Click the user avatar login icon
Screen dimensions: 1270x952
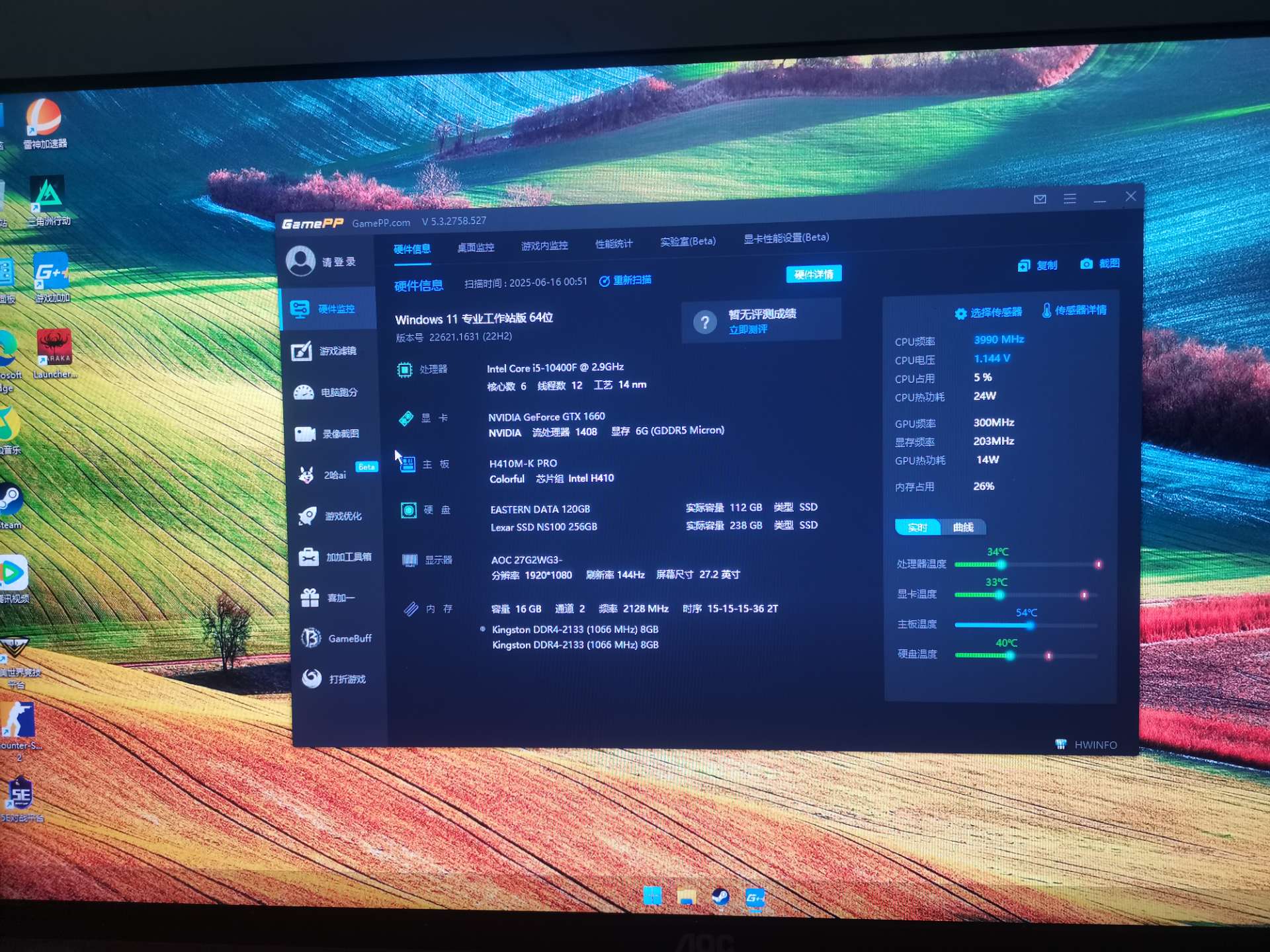(x=301, y=261)
